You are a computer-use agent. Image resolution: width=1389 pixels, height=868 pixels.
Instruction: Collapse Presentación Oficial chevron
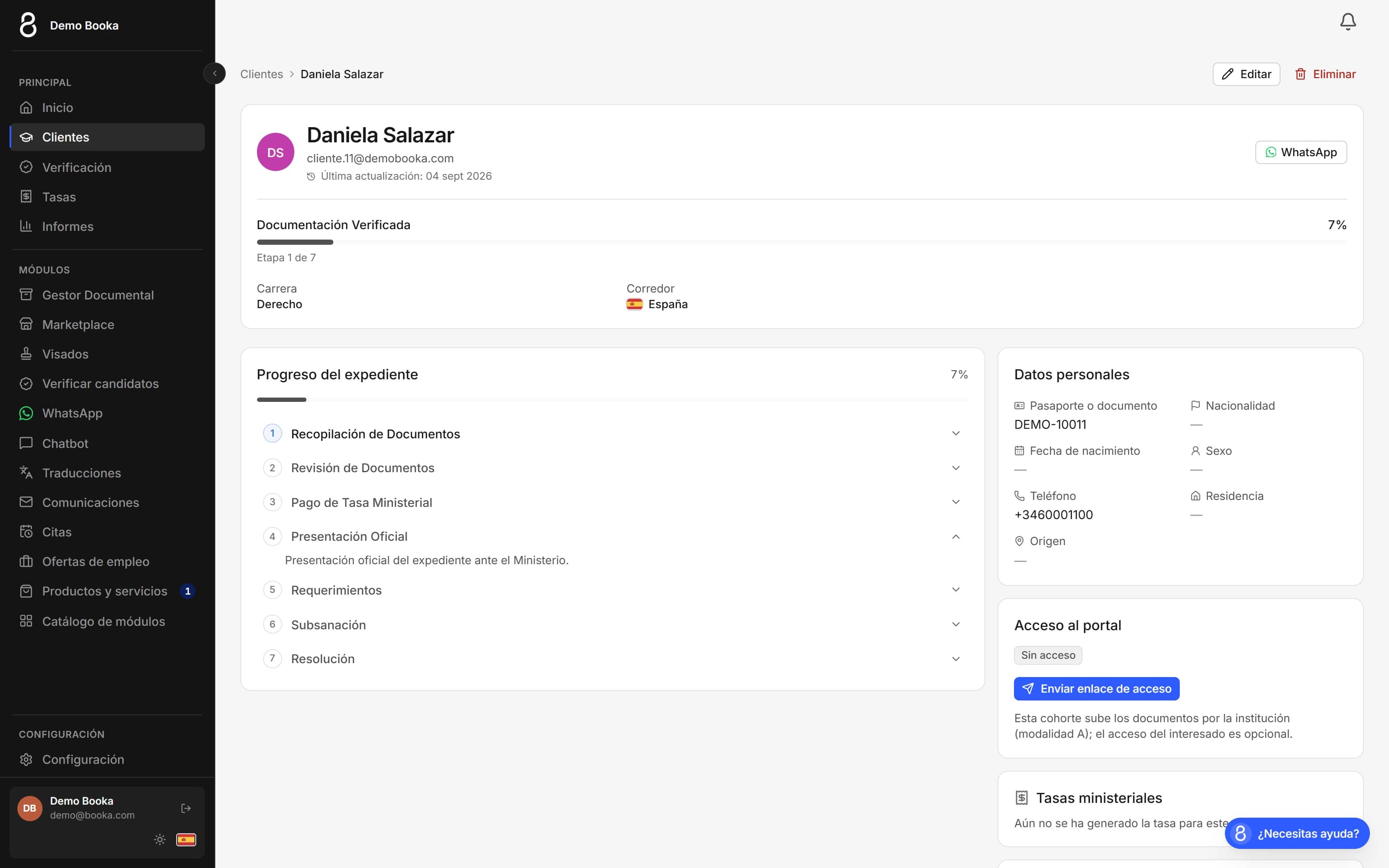[x=956, y=537]
